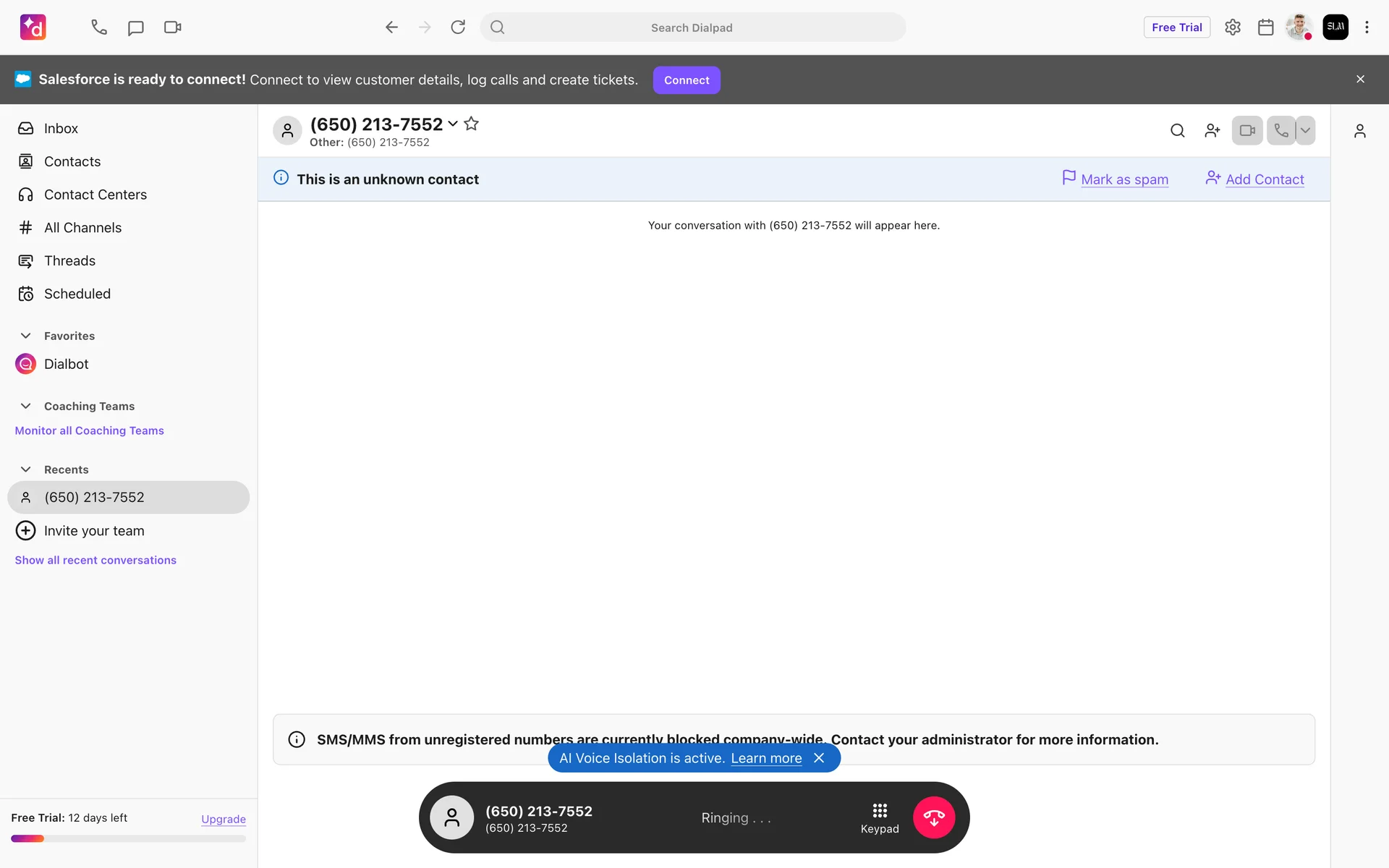The width and height of the screenshot is (1389, 868).
Task: Collapse the Coaching Teams section
Action: click(26, 406)
